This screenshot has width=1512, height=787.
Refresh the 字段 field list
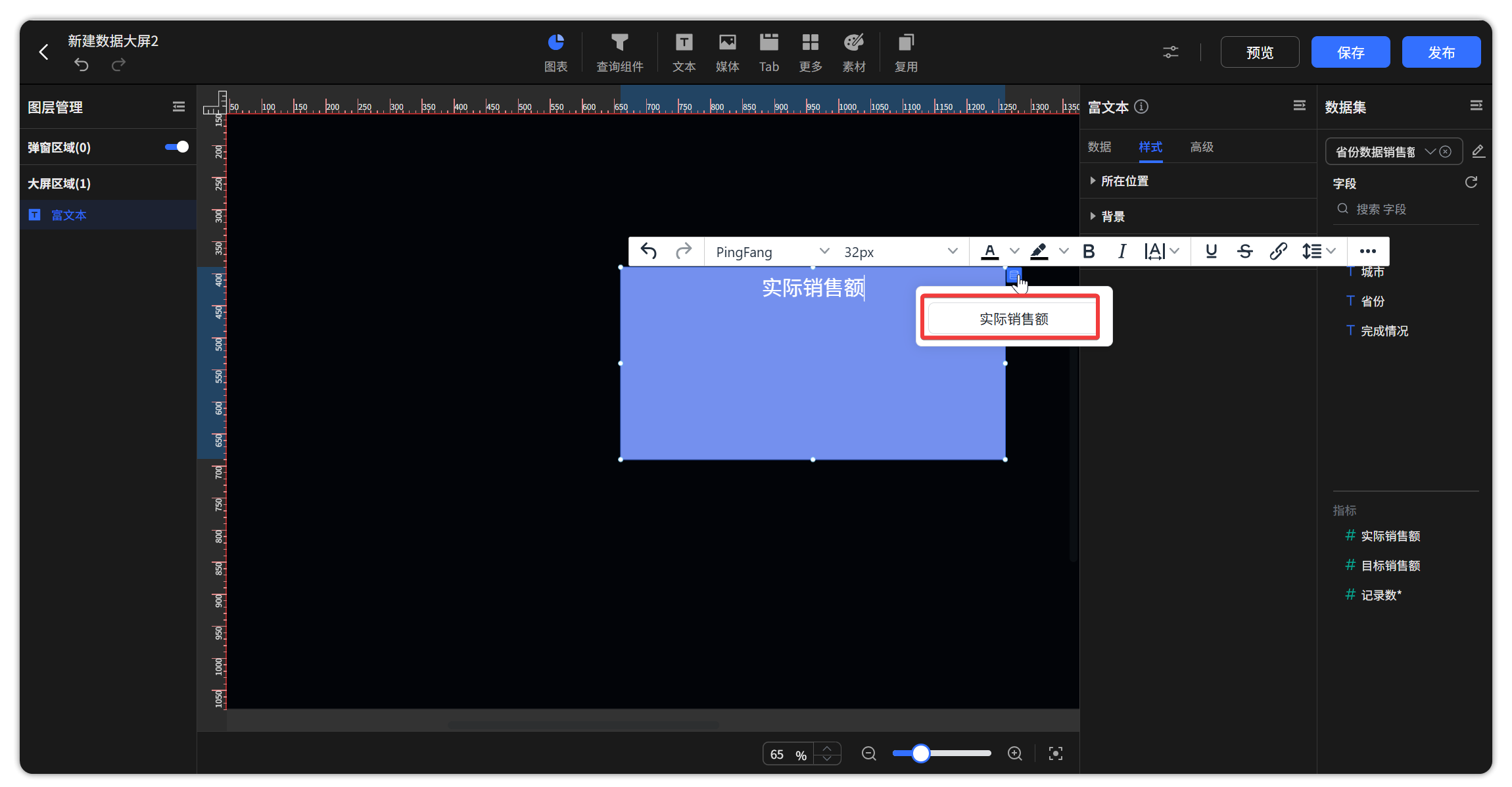tap(1471, 182)
